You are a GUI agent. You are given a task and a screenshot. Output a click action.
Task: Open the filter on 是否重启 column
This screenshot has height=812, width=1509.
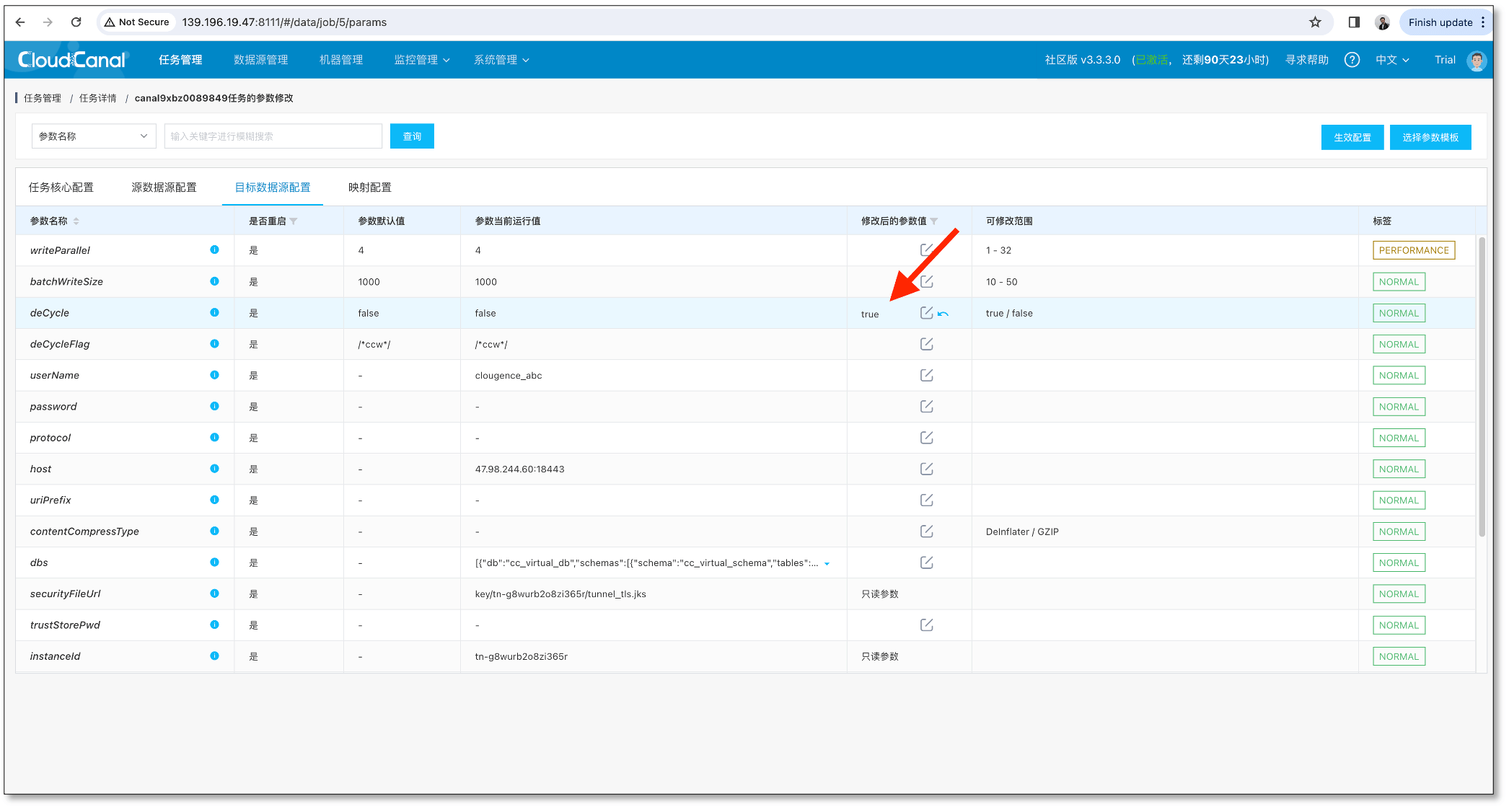point(293,221)
